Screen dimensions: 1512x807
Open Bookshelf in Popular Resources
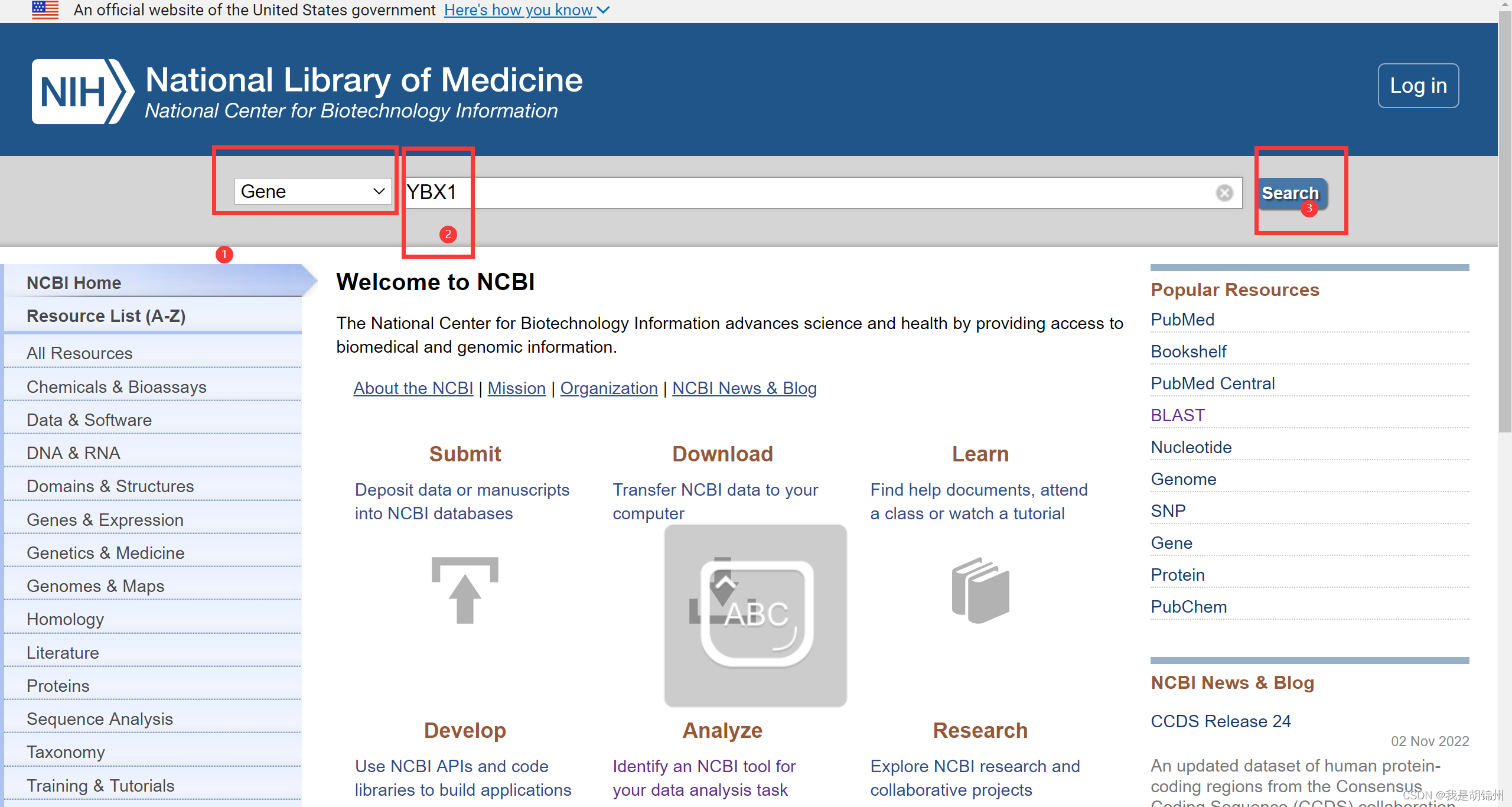pyautogui.click(x=1188, y=352)
